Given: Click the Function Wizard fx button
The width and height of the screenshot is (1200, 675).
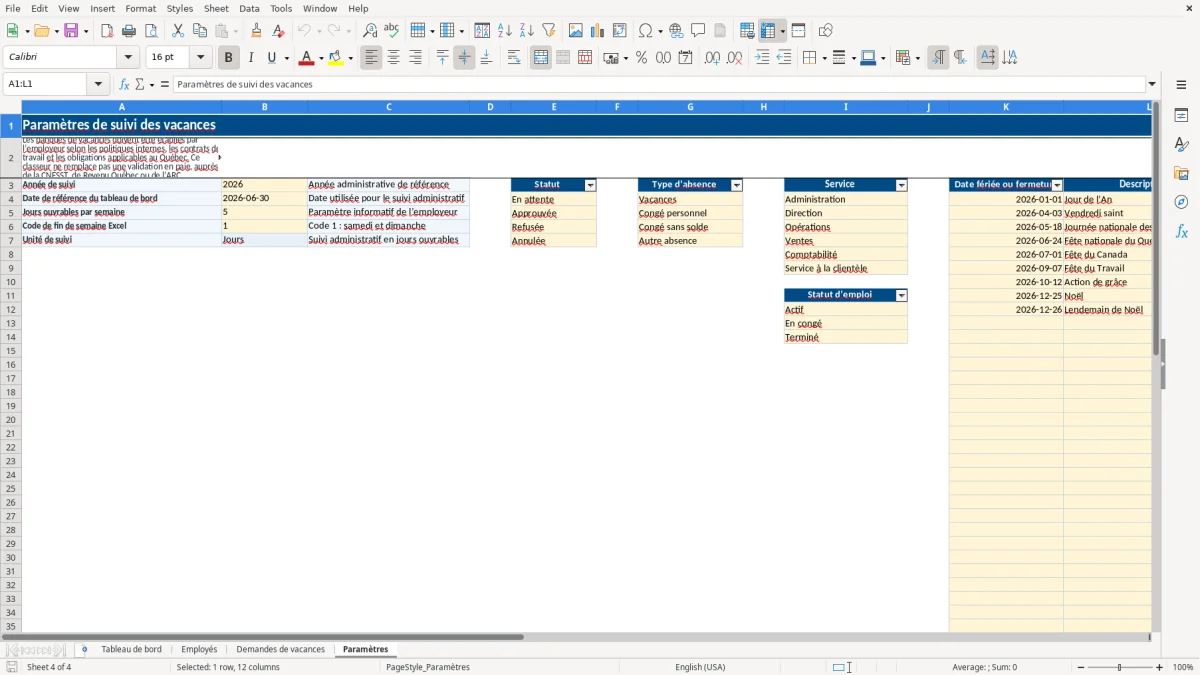Looking at the screenshot, I should coord(124,85).
